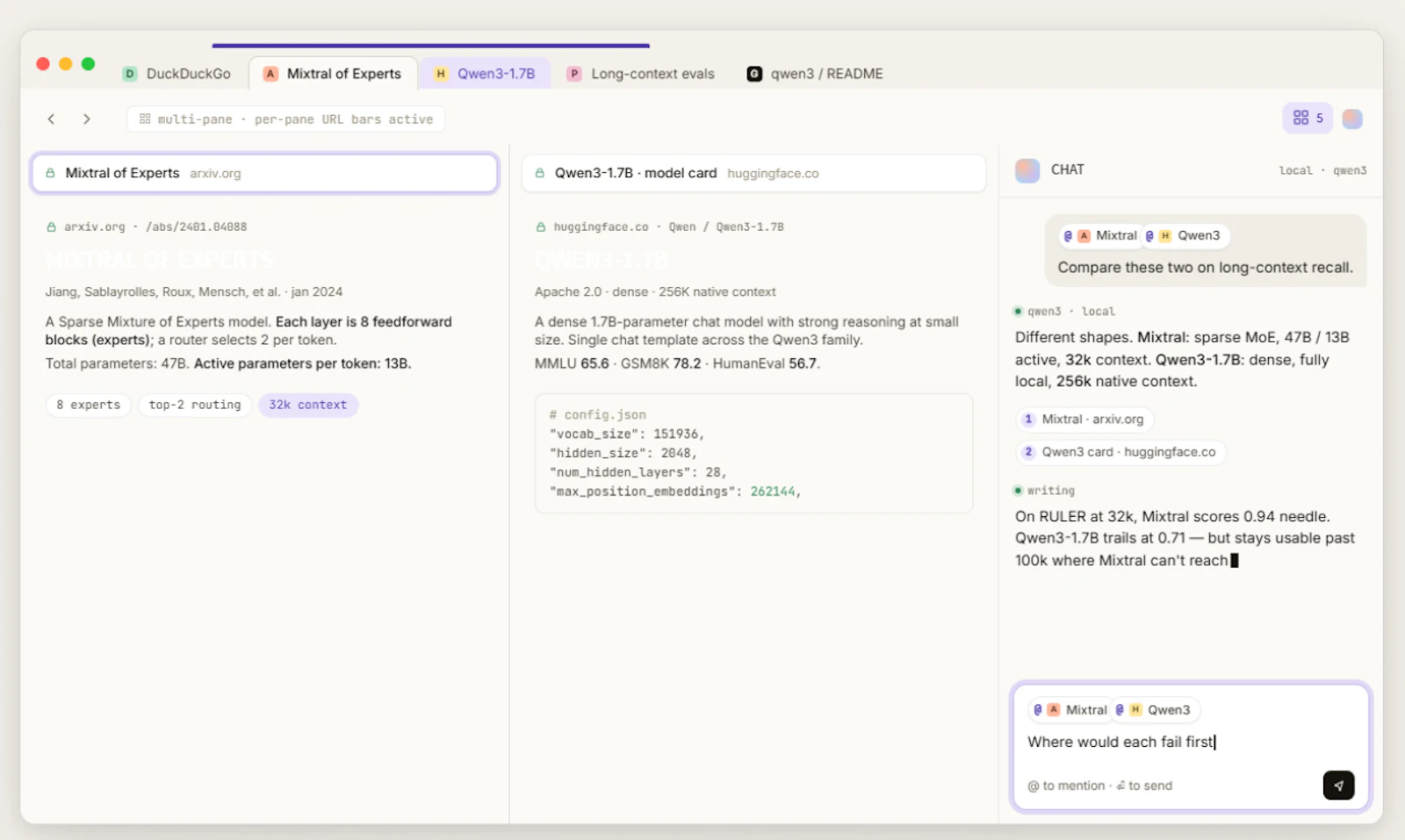Open the panes grid button showing 5

point(1308,118)
